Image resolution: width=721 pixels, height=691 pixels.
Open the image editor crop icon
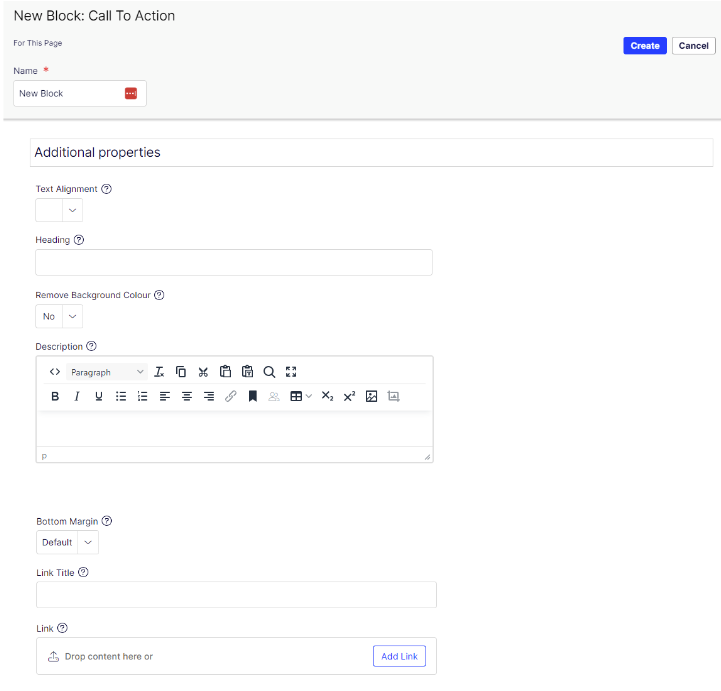pos(394,396)
